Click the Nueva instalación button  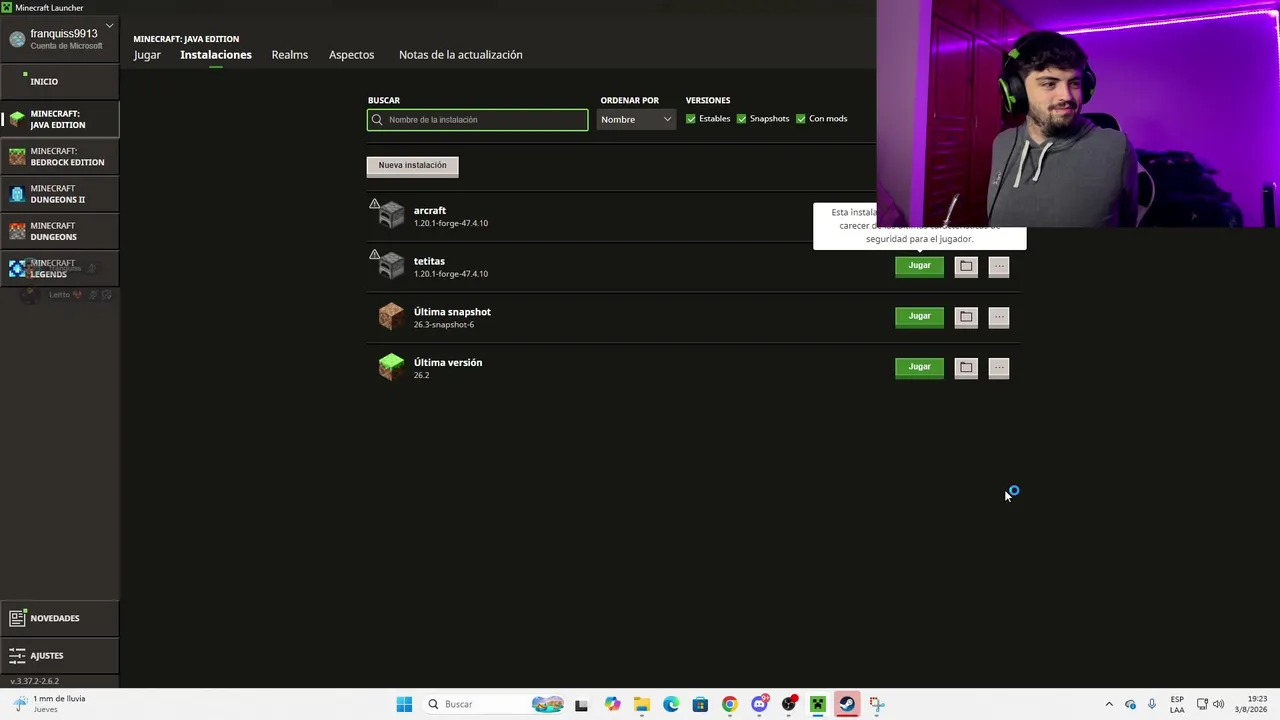click(x=413, y=166)
